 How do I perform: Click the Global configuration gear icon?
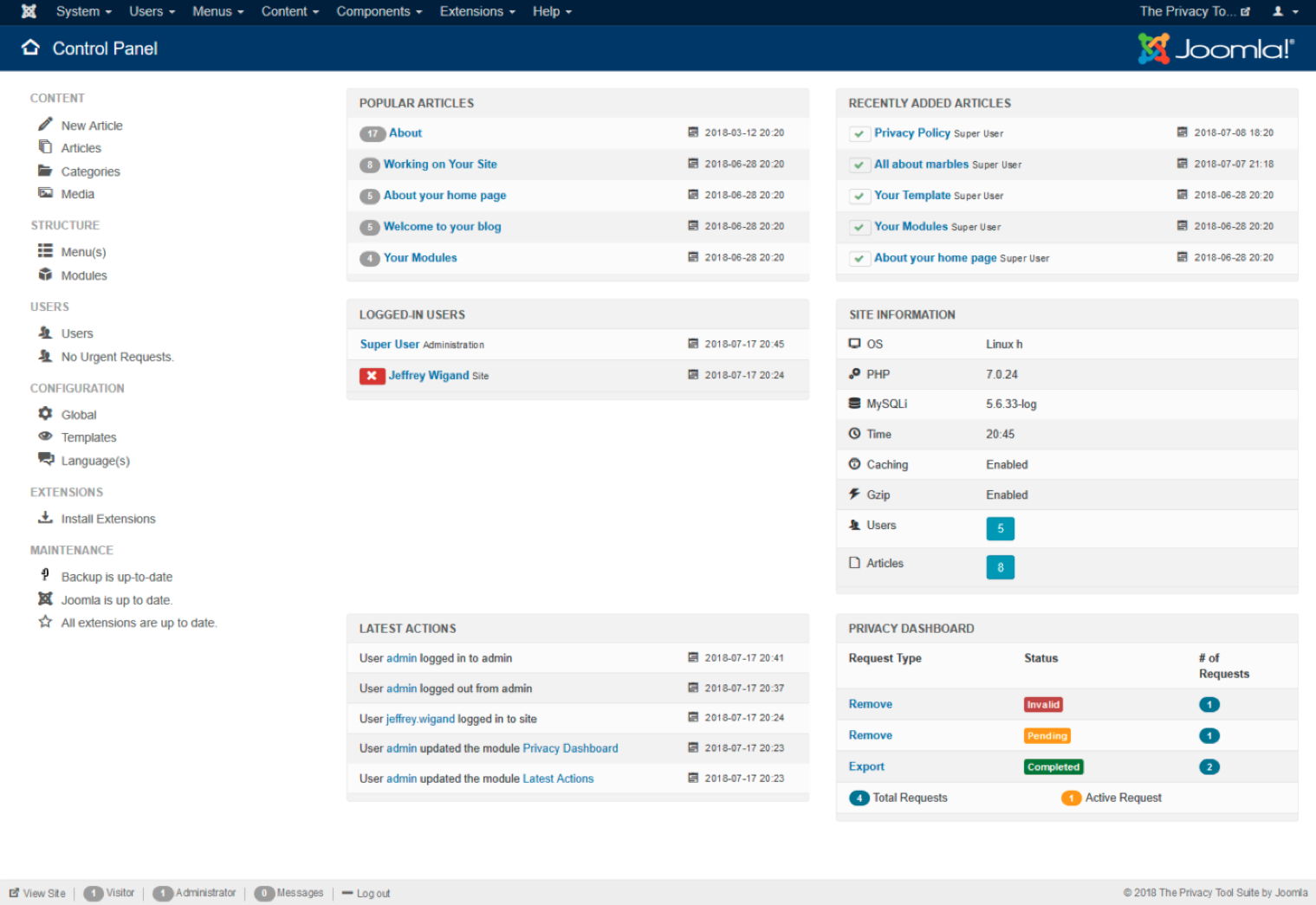(x=45, y=414)
